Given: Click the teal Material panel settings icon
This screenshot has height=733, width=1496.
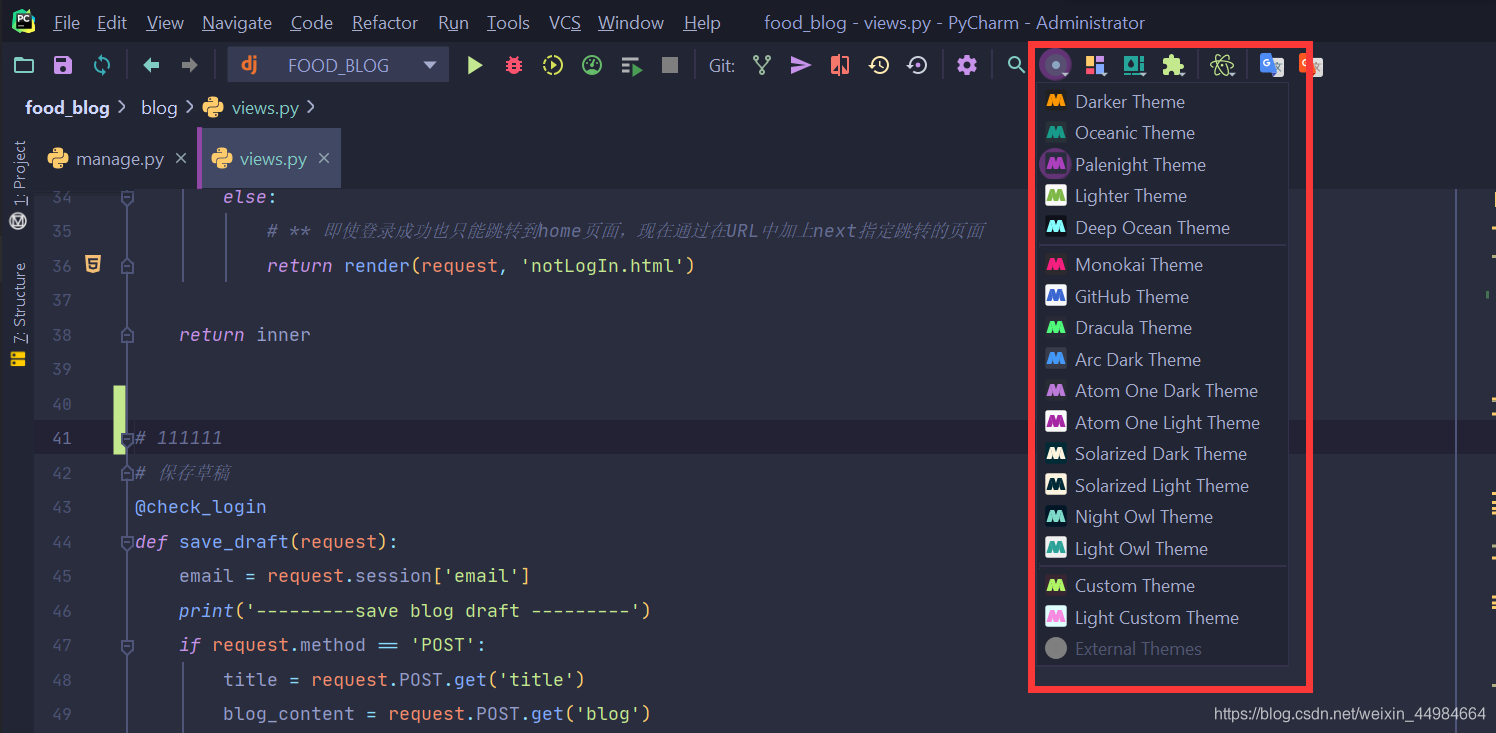Looking at the screenshot, I should coord(1134,66).
